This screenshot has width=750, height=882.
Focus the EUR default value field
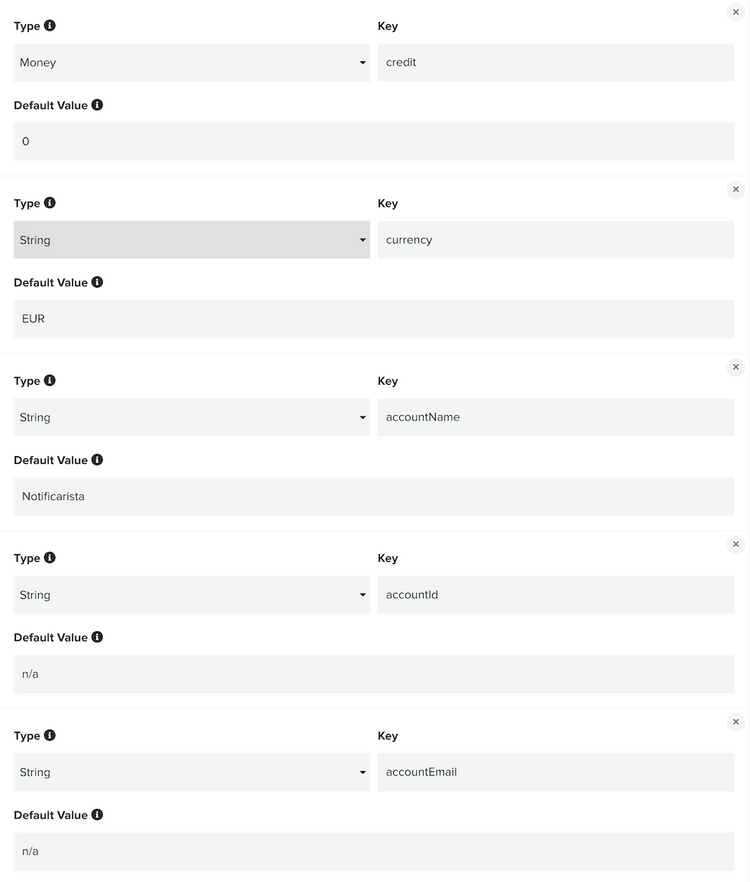click(373, 319)
